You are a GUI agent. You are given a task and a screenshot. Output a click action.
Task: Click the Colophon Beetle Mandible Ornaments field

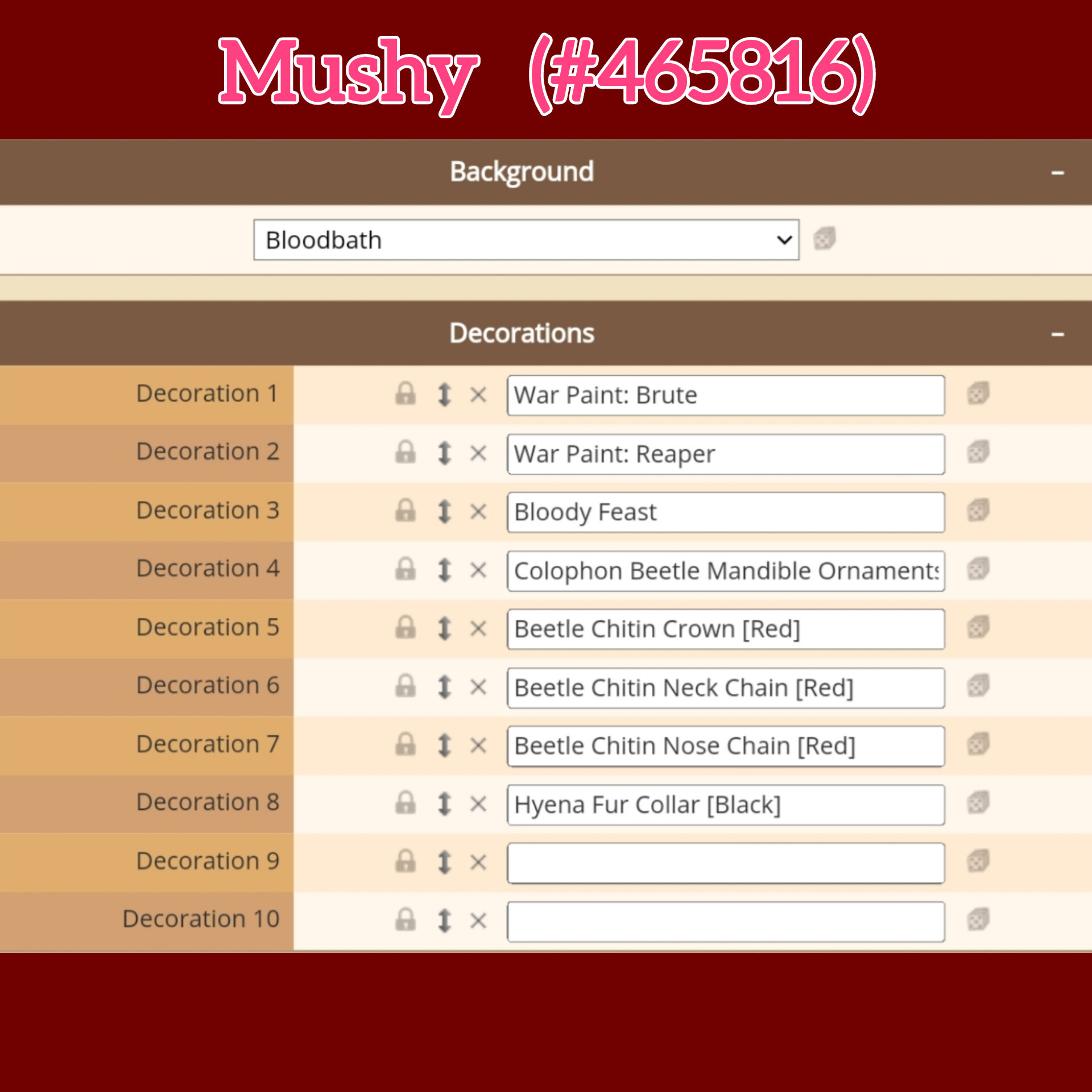tap(726, 571)
